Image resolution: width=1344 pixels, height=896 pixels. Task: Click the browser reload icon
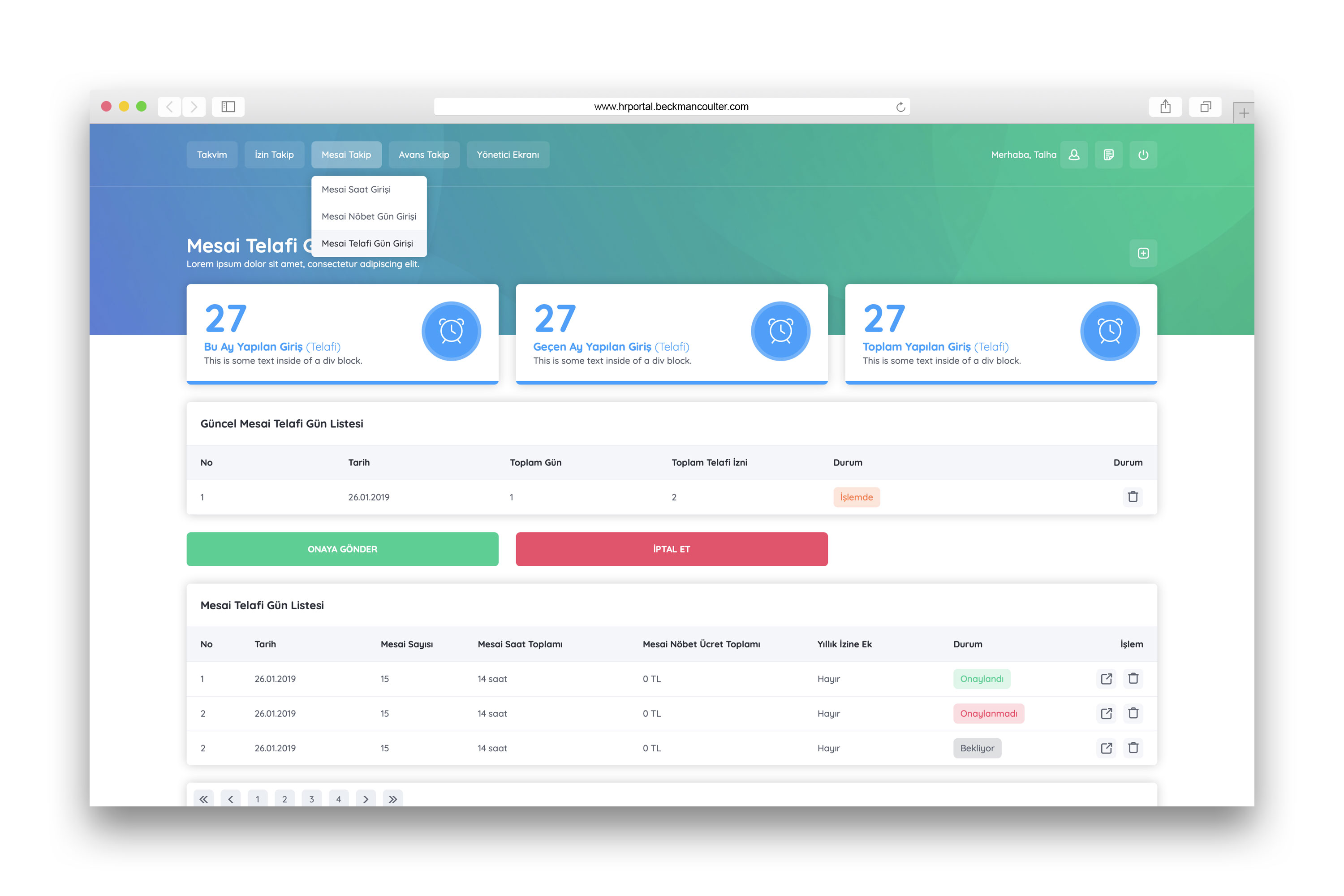pyautogui.click(x=900, y=107)
